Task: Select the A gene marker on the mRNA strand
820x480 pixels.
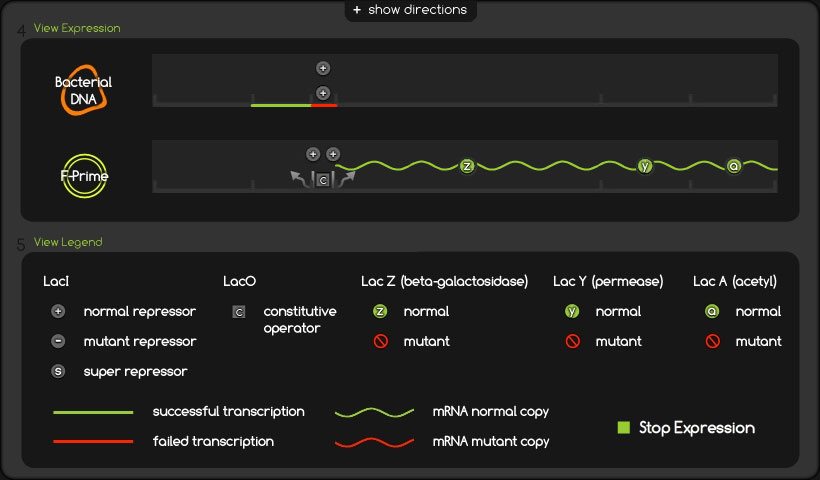Action: [734, 166]
